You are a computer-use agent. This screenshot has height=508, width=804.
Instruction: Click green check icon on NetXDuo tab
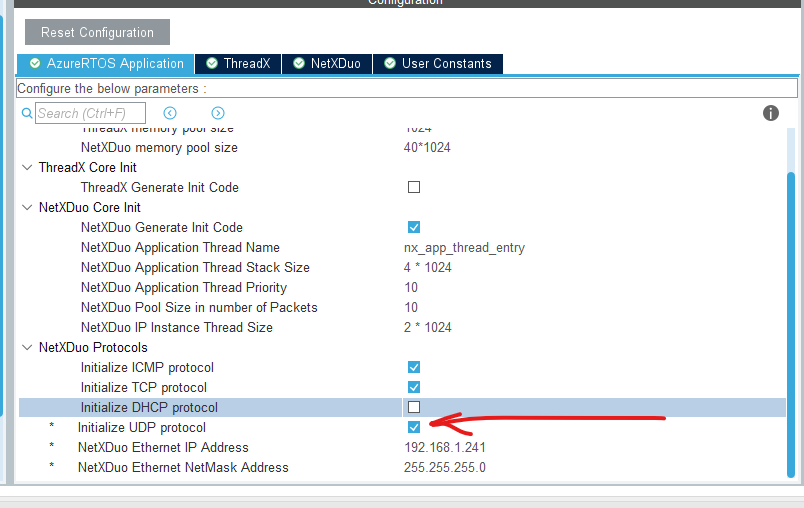click(x=299, y=63)
